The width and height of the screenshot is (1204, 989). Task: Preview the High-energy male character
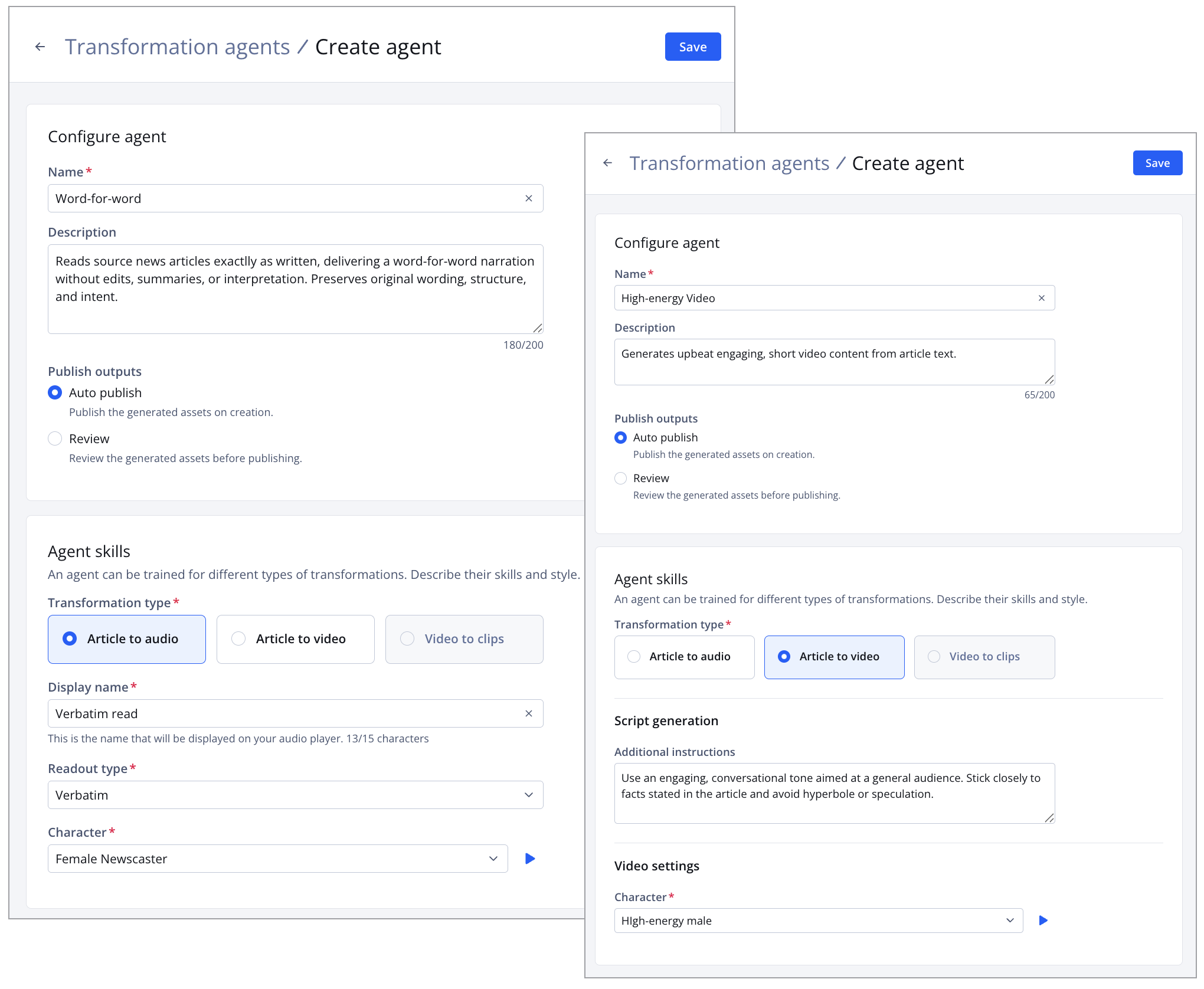pyautogui.click(x=1043, y=920)
